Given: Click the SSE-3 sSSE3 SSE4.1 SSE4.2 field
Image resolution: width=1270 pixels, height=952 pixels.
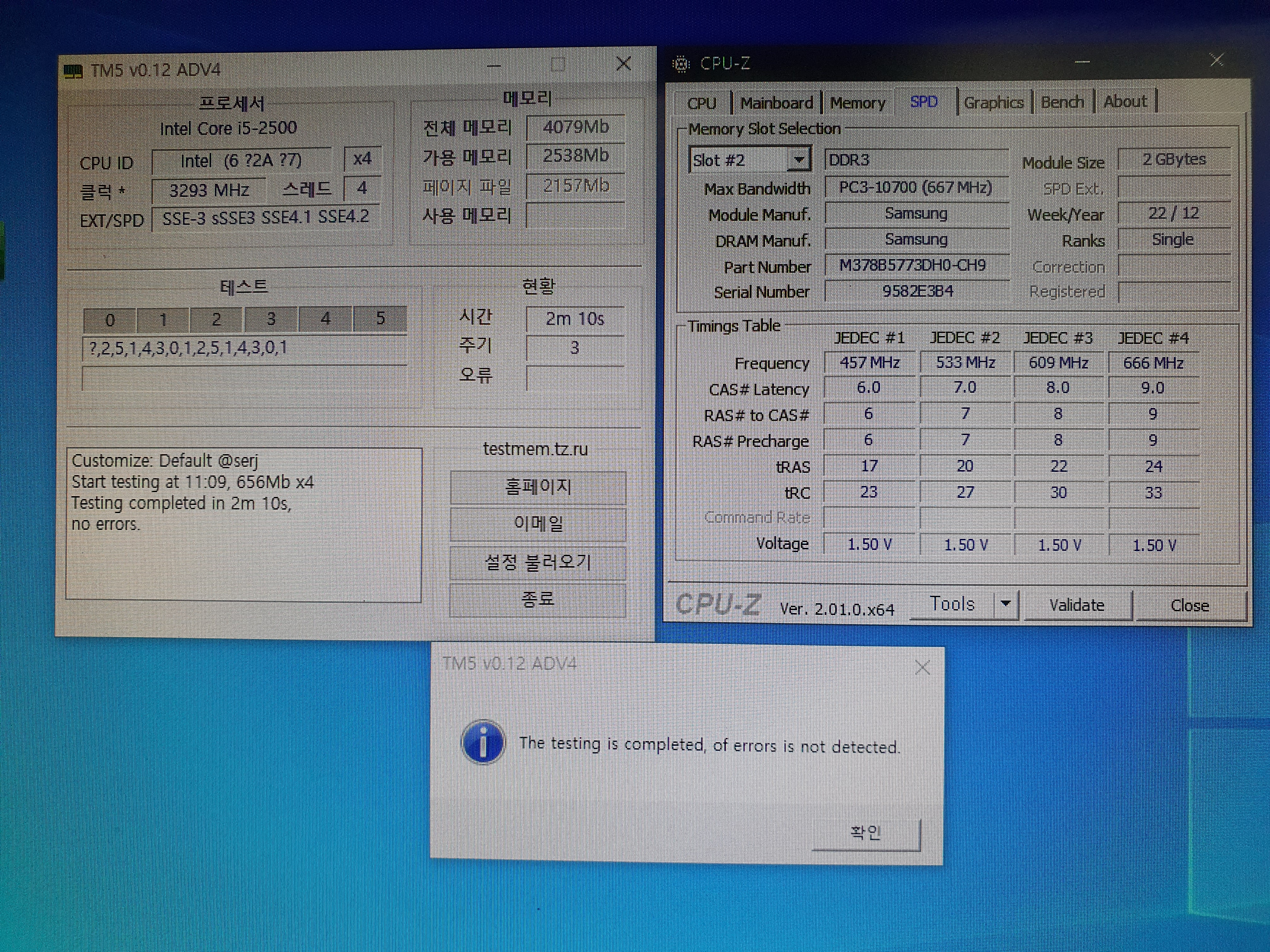Looking at the screenshot, I should coord(265,218).
